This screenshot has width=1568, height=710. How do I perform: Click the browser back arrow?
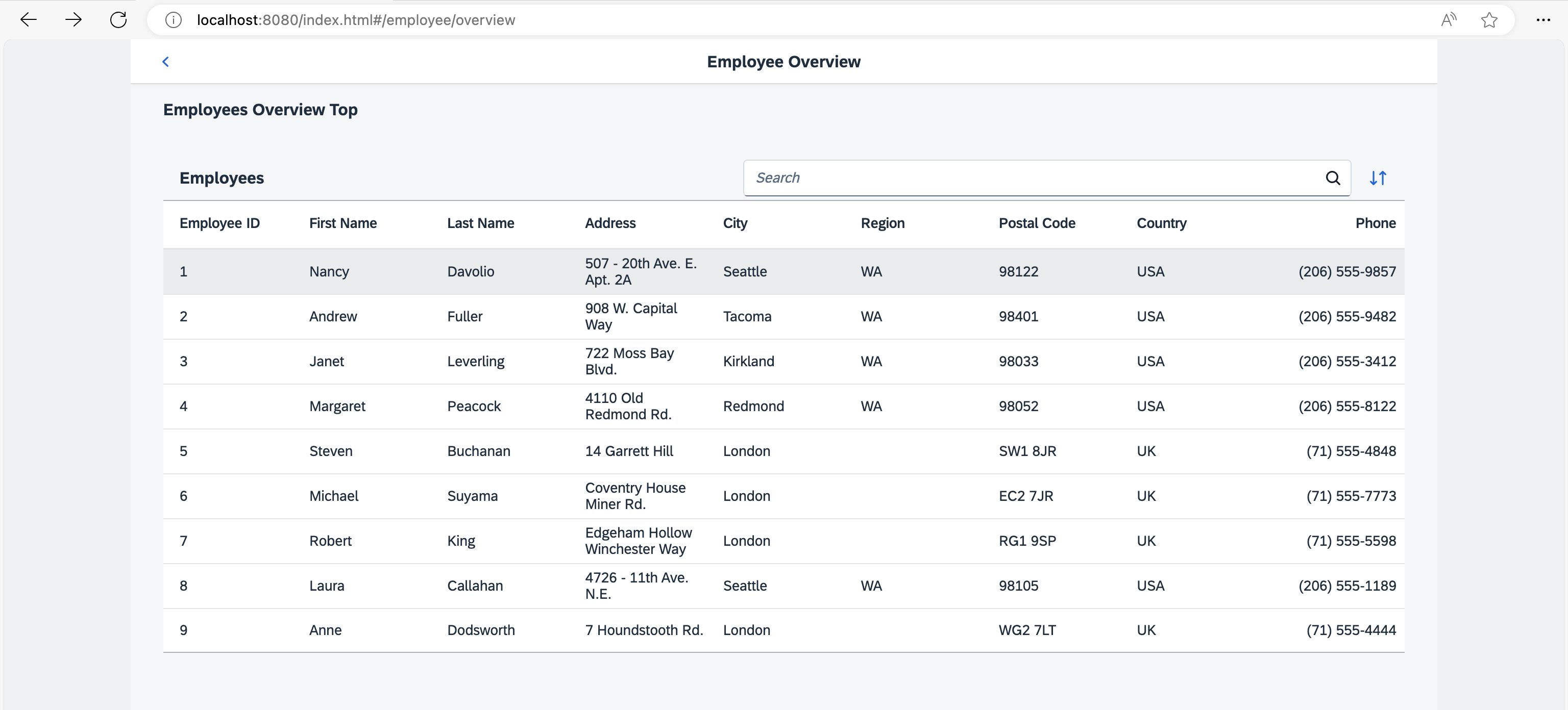point(29,20)
